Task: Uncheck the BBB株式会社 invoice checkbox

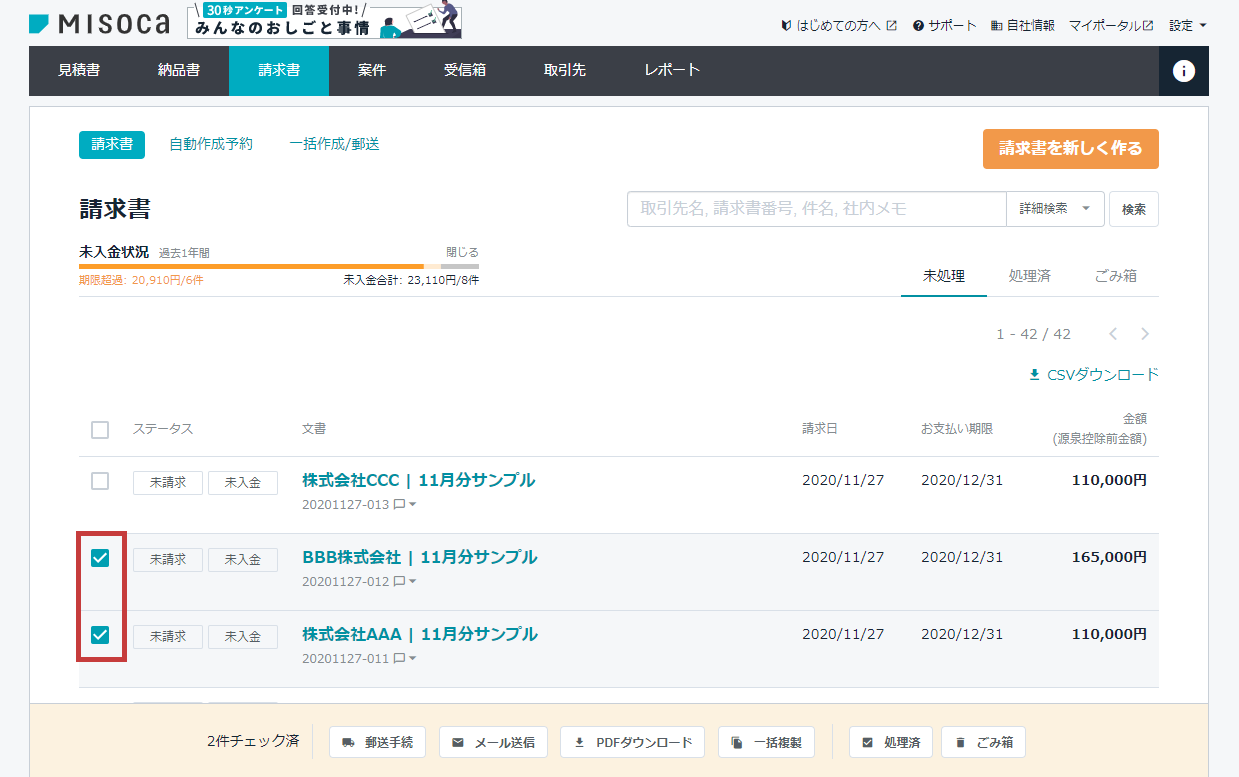Action: 100,558
